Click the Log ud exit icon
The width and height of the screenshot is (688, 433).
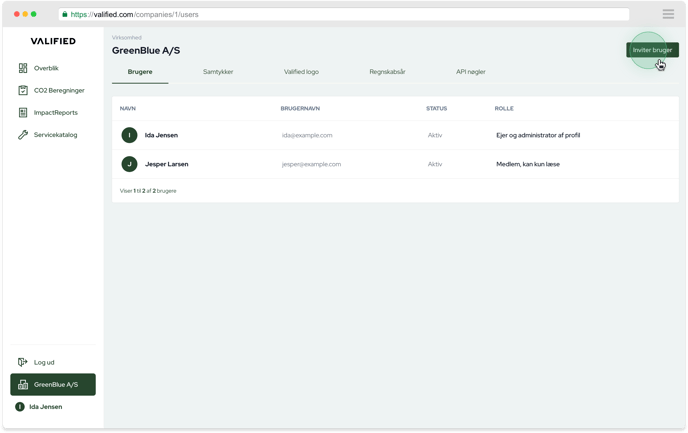[x=23, y=362]
